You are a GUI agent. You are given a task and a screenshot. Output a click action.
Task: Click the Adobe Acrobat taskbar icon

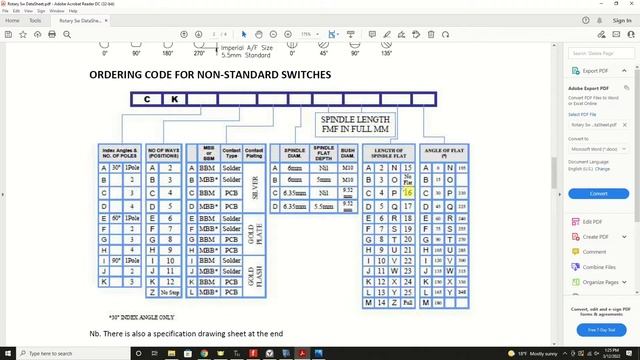[x=302, y=353]
